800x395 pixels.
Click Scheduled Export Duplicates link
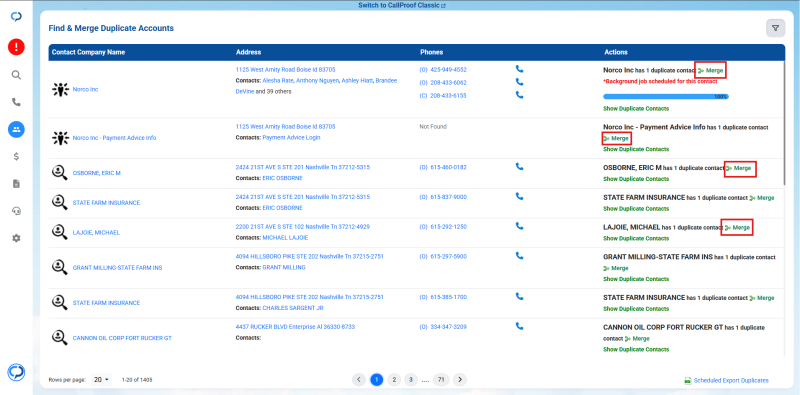pos(727,380)
